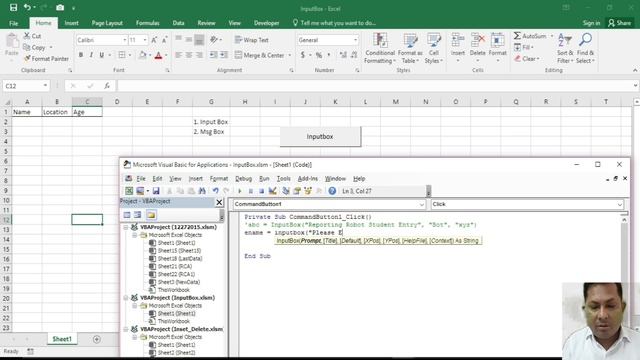The width and height of the screenshot is (640, 360).
Task: Open the Run menu in the VBA editor
Action: (x=264, y=178)
